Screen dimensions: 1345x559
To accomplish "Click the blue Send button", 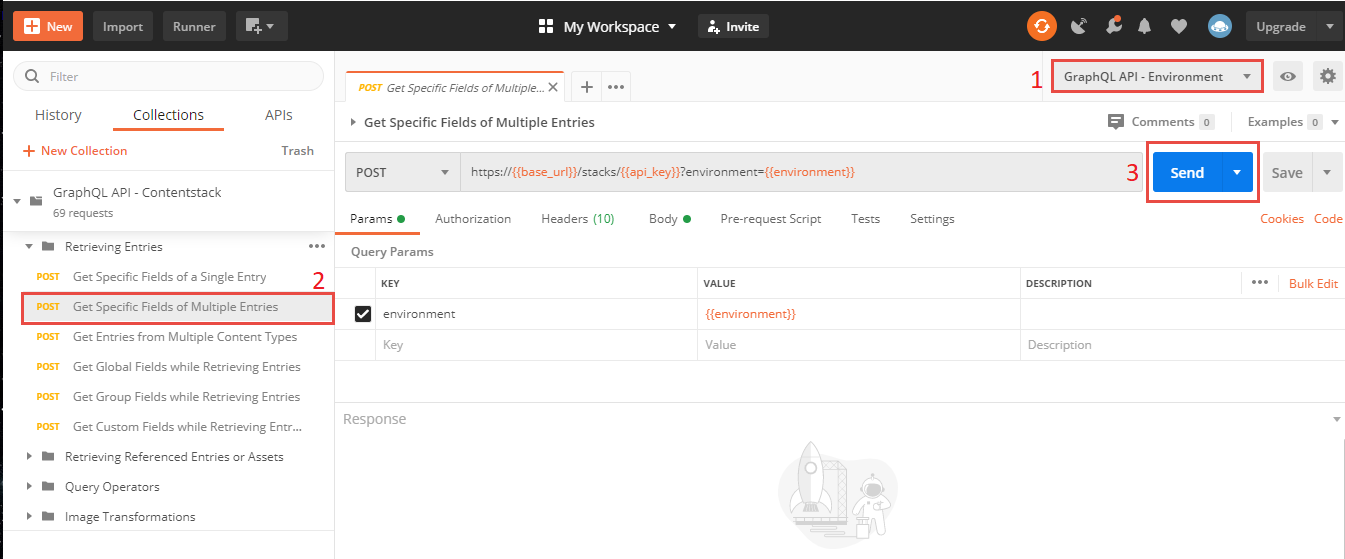I will coord(1186,172).
